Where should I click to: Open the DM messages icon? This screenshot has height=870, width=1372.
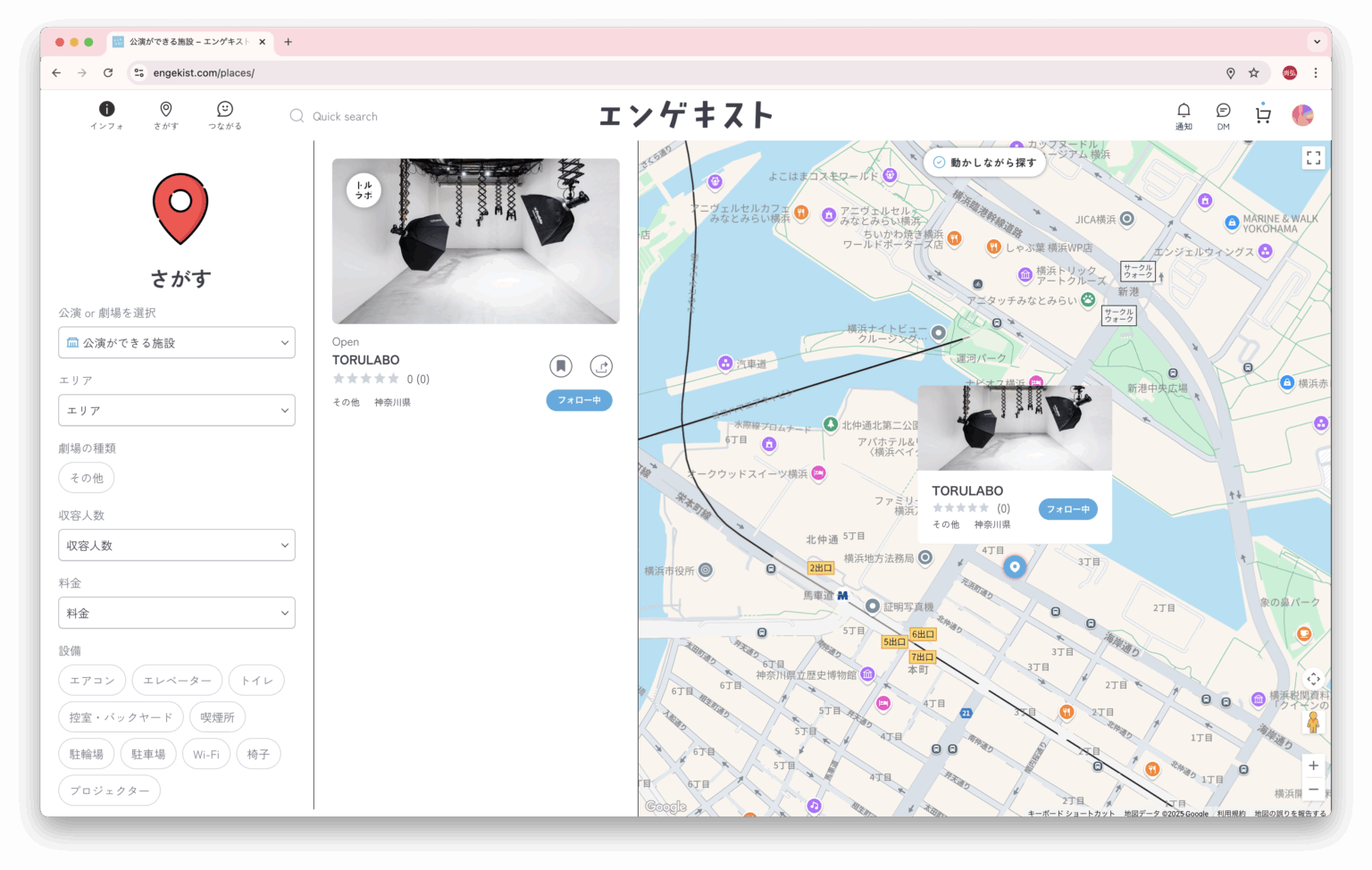pos(1223,114)
